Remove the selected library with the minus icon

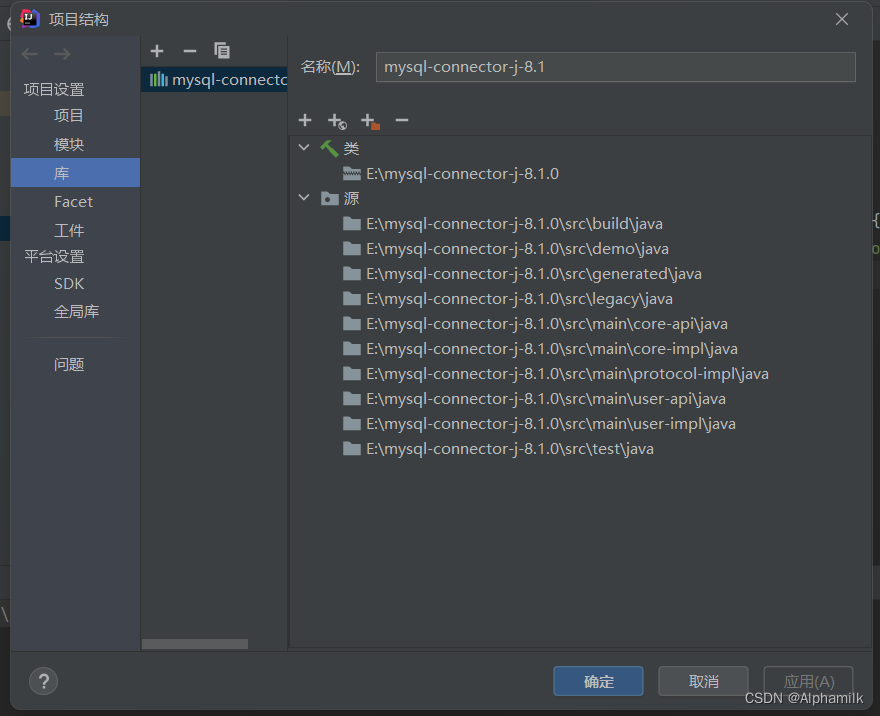pyautogui.click(x=189, y=50)
